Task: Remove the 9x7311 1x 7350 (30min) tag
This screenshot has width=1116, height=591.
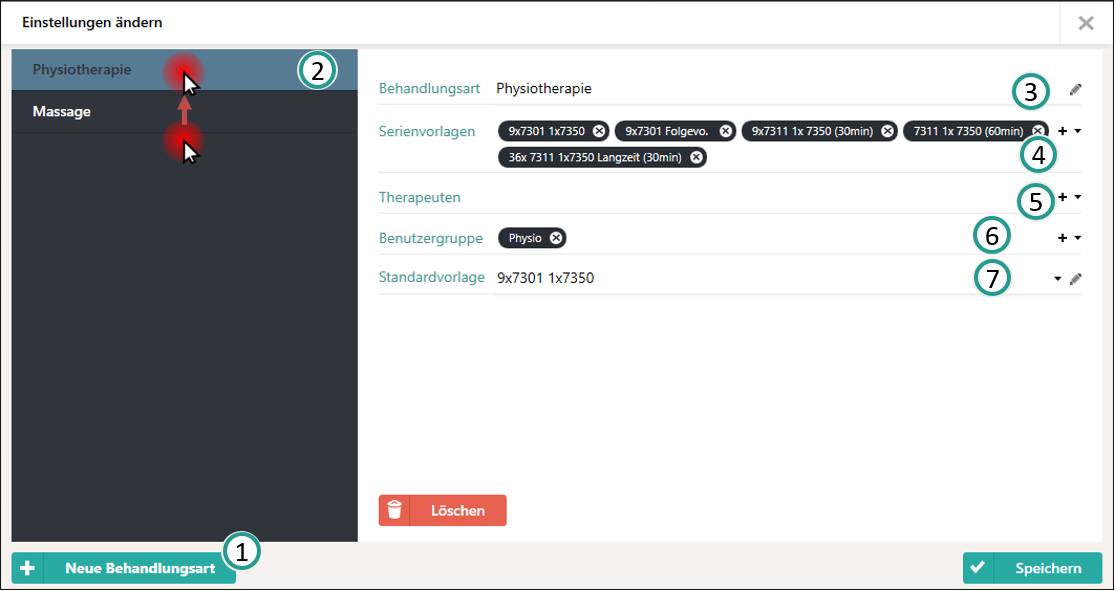Action: [887, 131]
